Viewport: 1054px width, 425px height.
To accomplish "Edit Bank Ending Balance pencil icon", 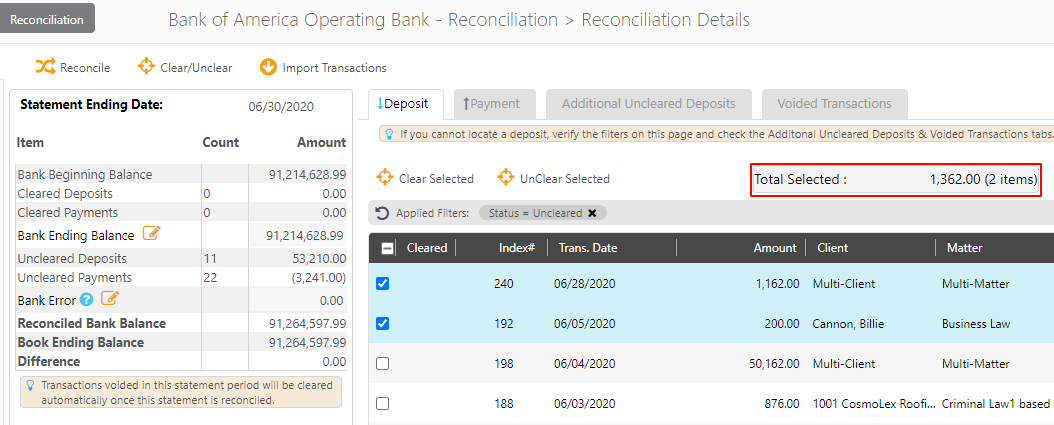I will tap(151, 234).
